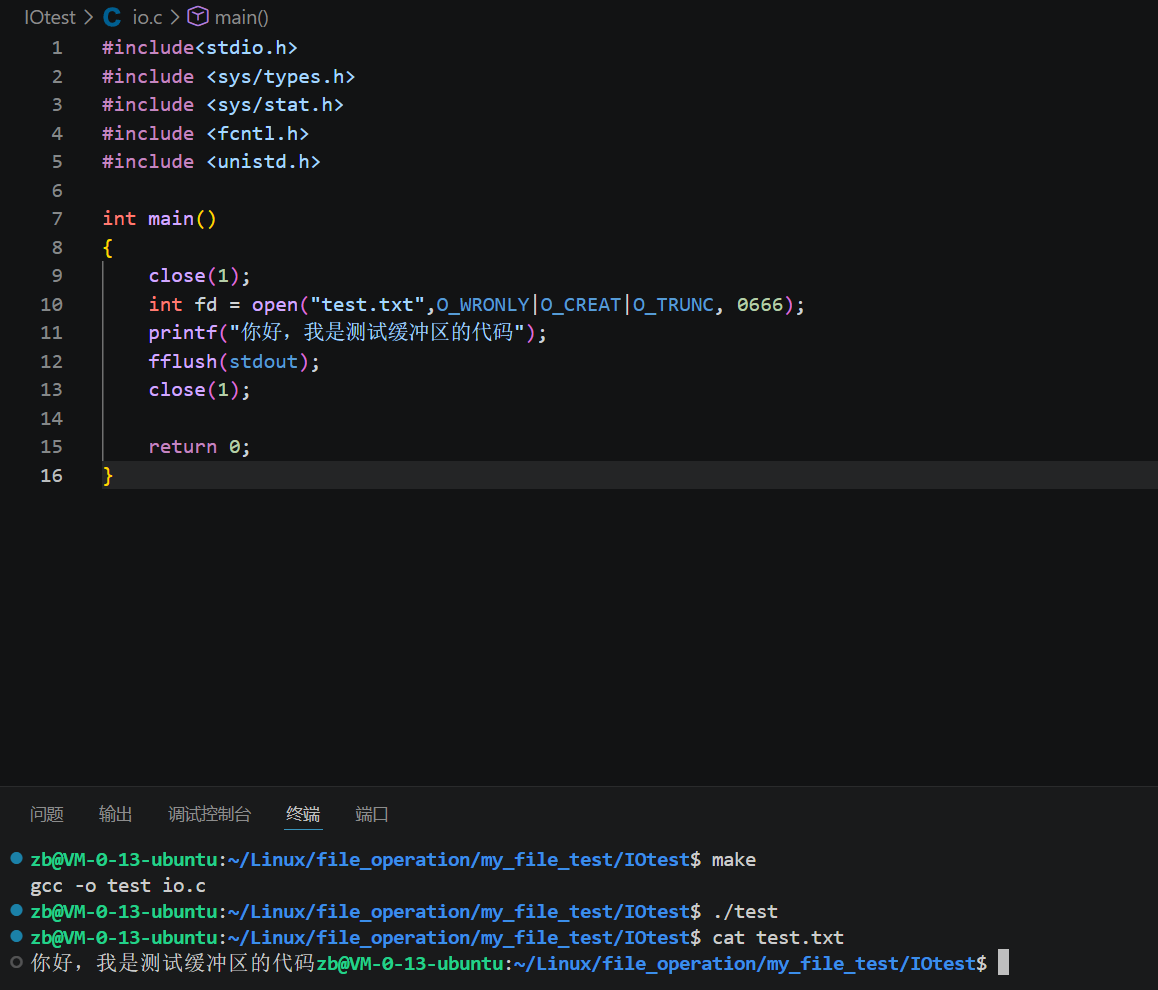
Task: Click the Chinese output text in the terminal
Action: [x=172, y=963]
